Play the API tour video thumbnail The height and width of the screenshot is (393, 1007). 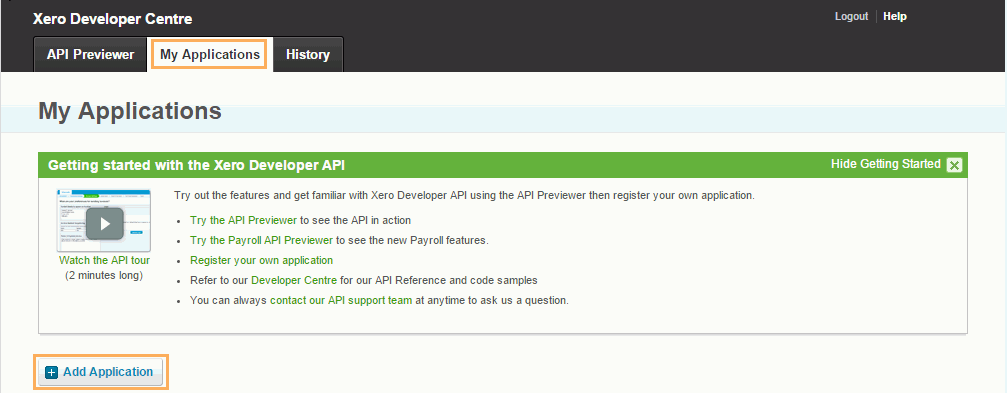click(104, 220)
